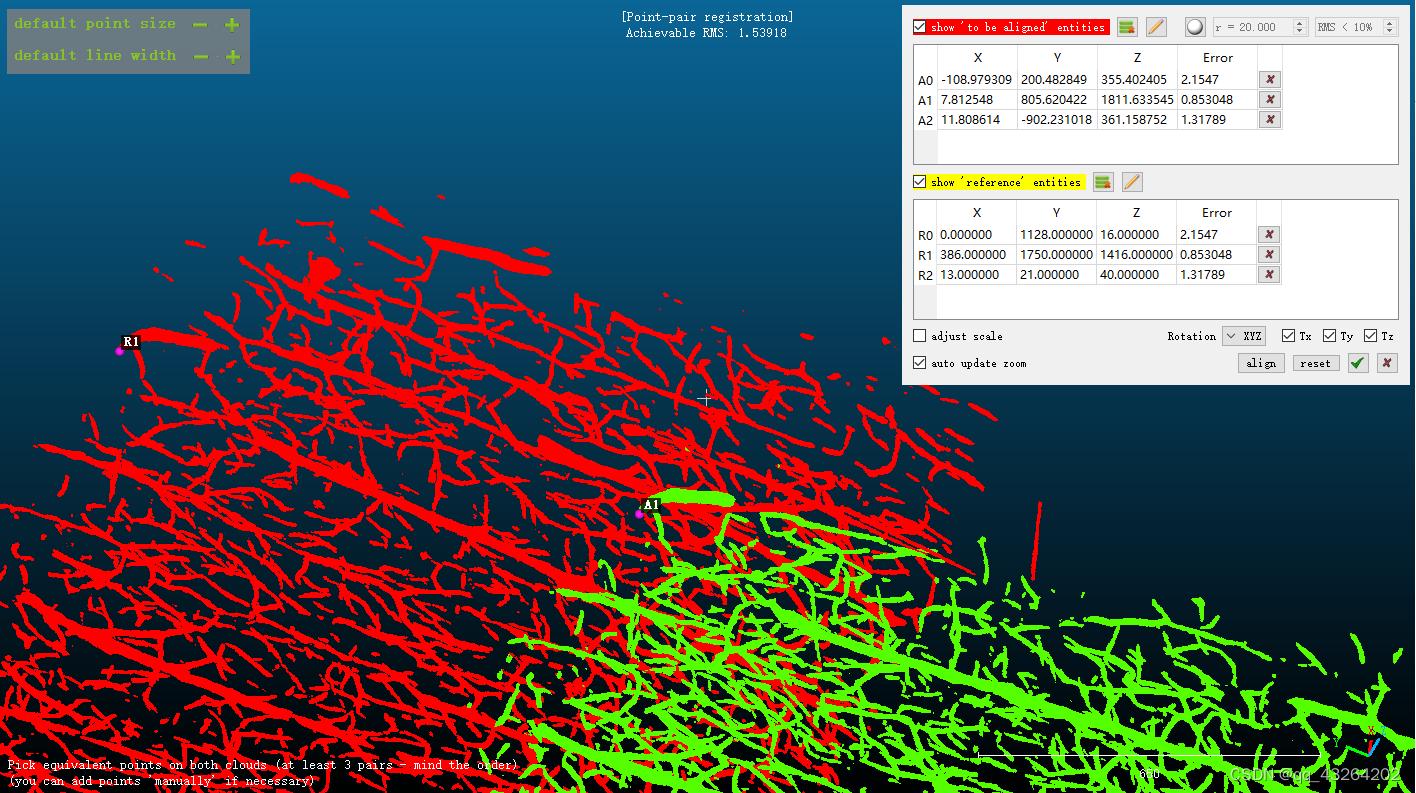1416x793 pixels.
Task: Confirm the registration with the green checkmark
Action: coord(1357,363)
